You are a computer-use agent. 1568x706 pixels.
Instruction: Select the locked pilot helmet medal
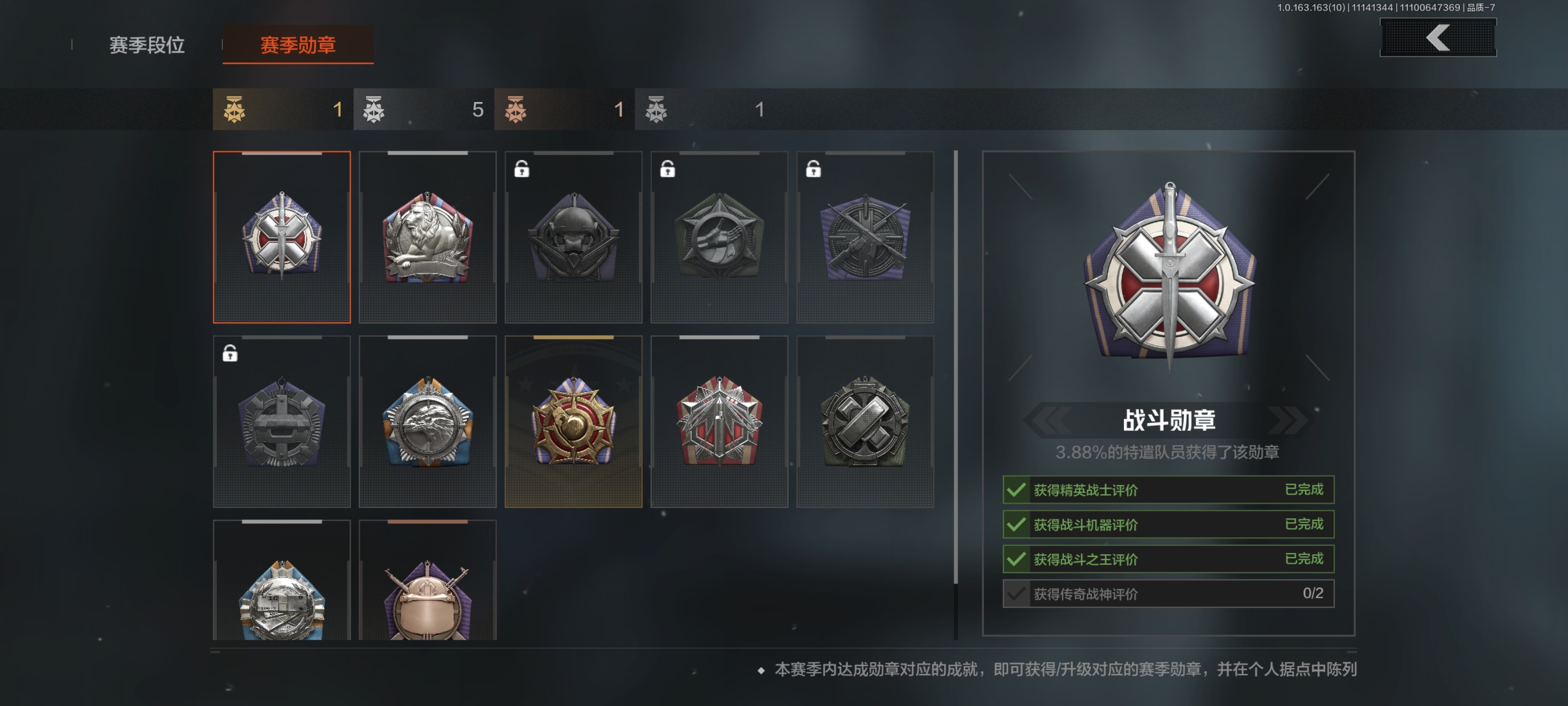pyautogui.click(x=573, y=237)
